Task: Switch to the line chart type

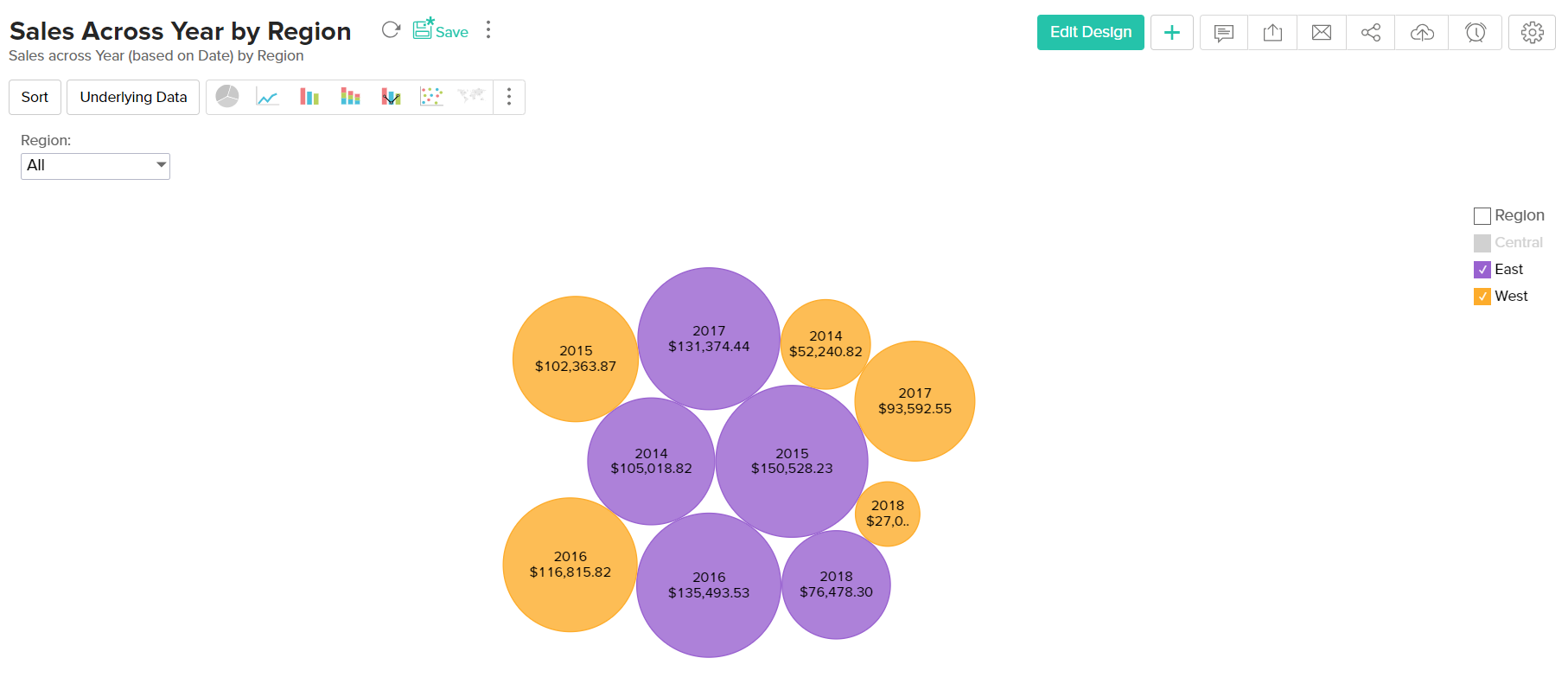Action: [x=267, y=97]
